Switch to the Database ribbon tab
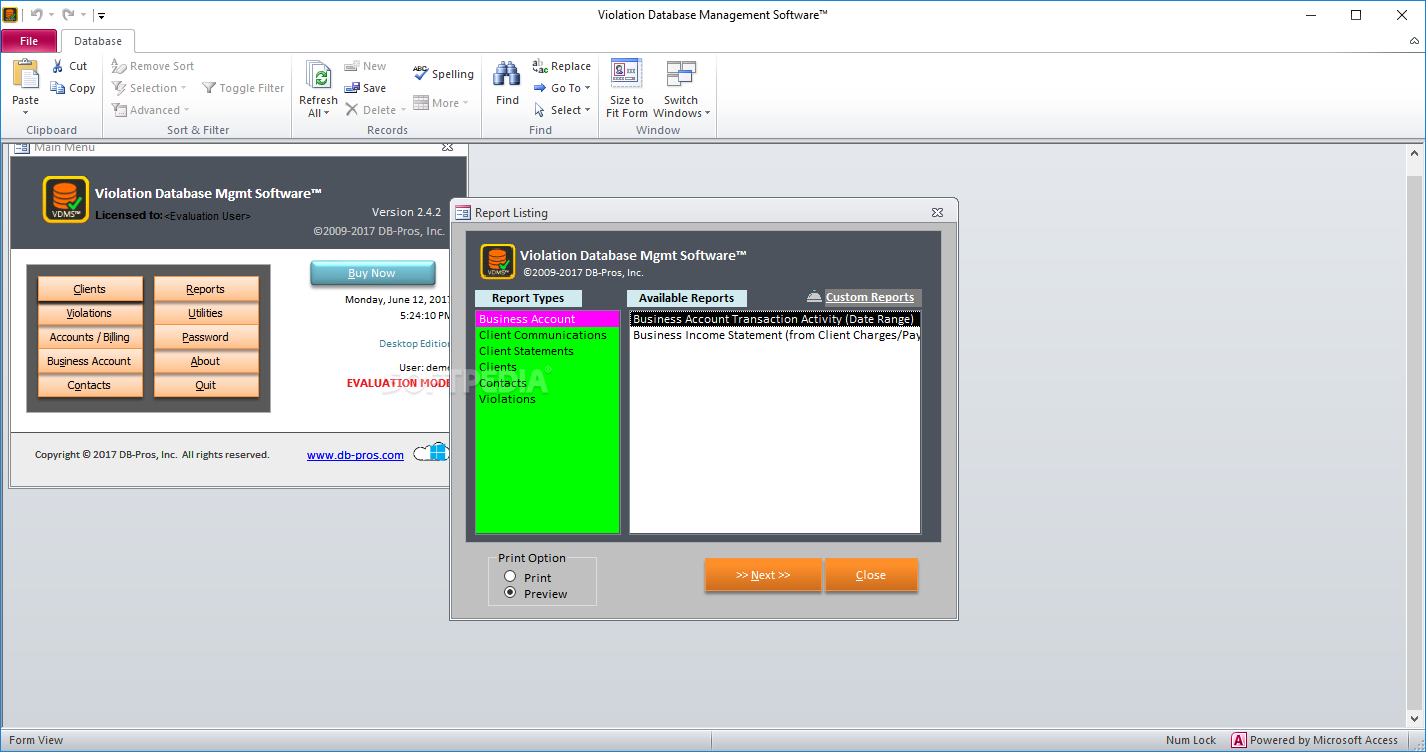 pos(98,41)
